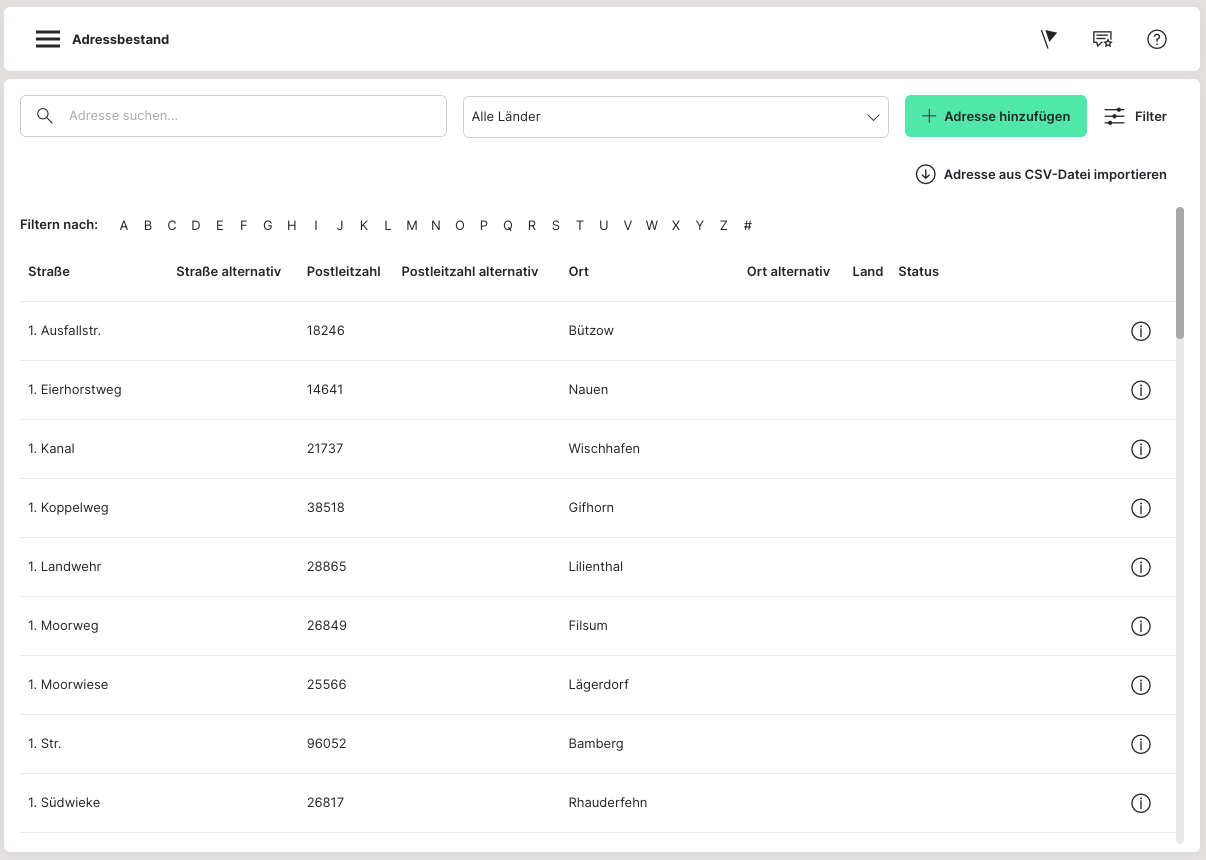Click the flag icon in header
The height and width of the screenshot is (860, 1206).
coord(1048,39)
